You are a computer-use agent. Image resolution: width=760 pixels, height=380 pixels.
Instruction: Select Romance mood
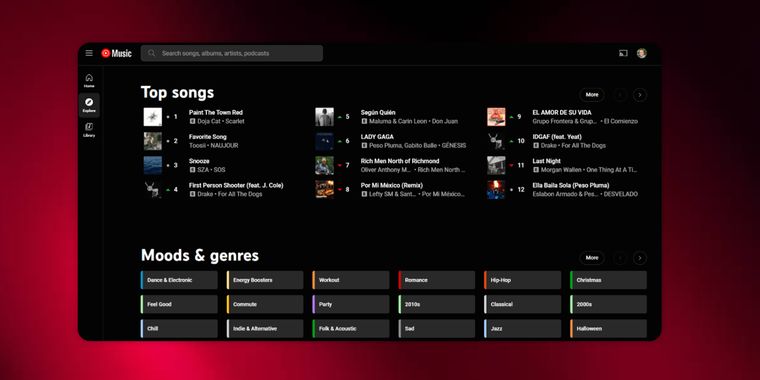436,280
